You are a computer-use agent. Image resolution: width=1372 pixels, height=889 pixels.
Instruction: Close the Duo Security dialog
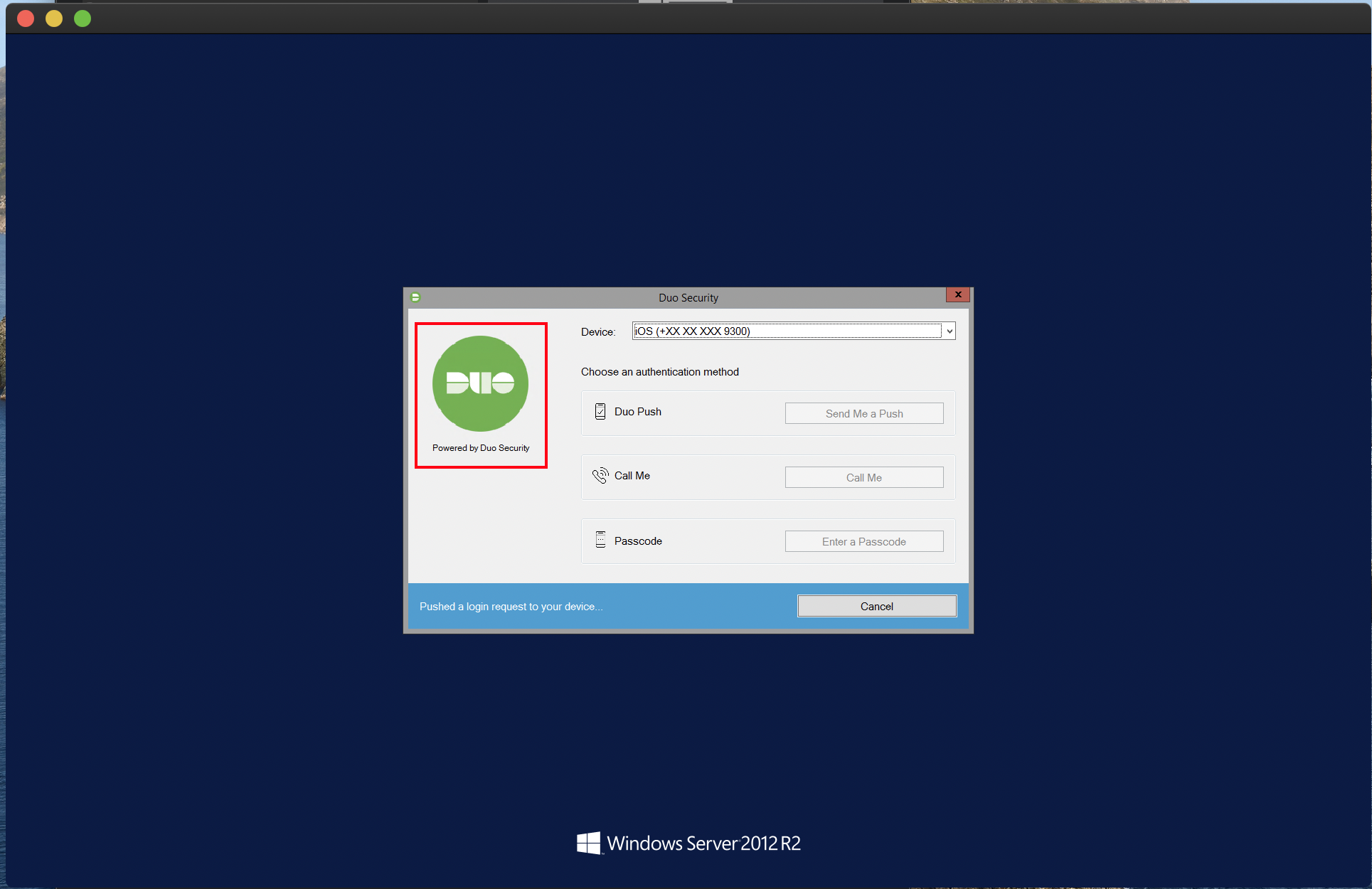(958, 294)
